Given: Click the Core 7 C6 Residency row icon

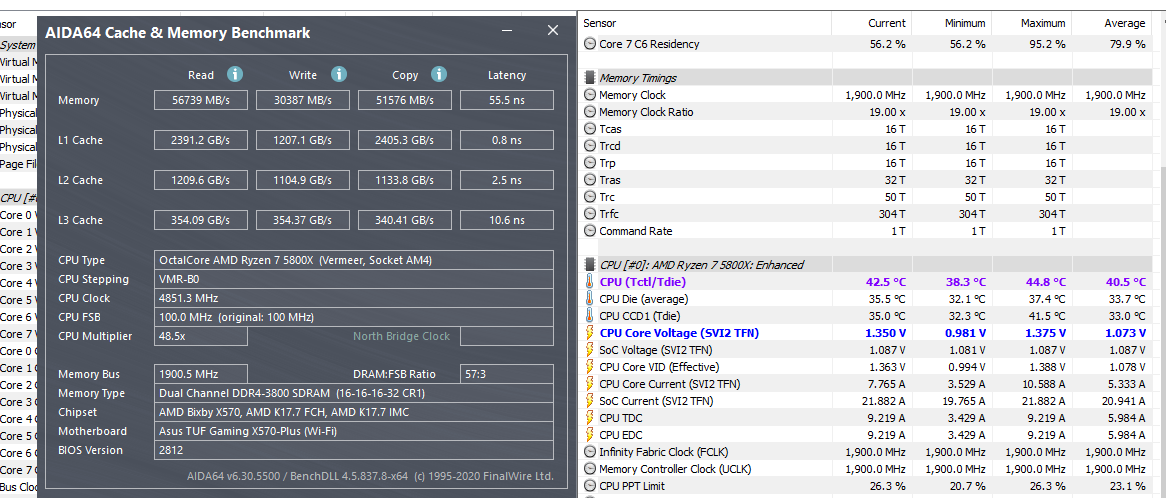Looking at the screenshot, I should coord(590,44).
